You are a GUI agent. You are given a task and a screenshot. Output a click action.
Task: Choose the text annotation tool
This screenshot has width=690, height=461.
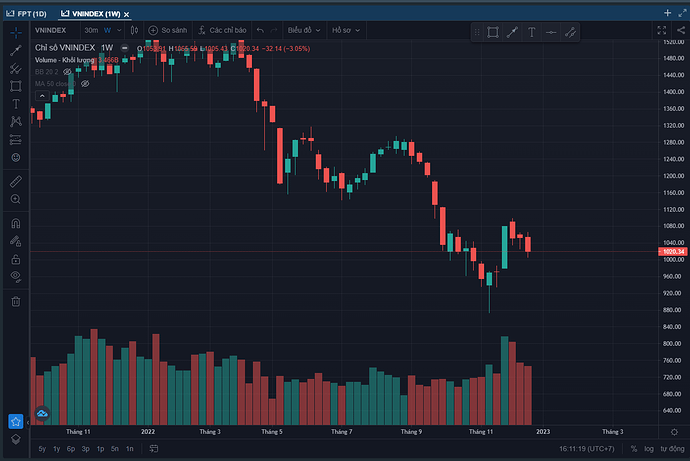(x=16, y=103)
